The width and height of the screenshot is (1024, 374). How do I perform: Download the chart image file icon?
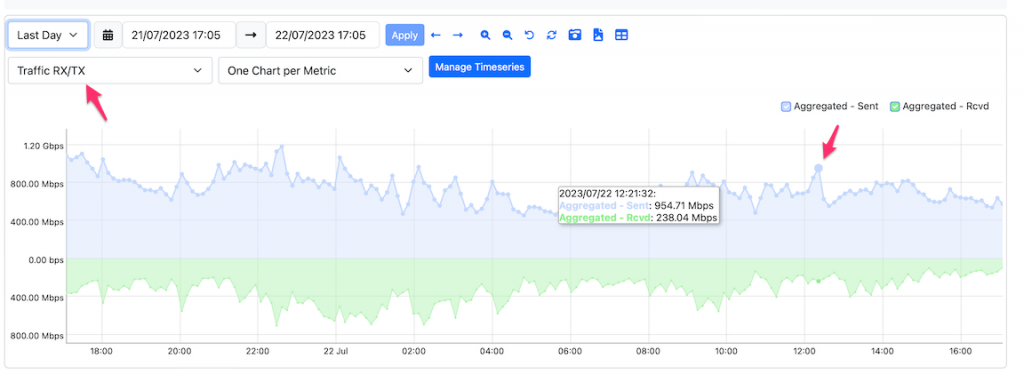[598, 35]
